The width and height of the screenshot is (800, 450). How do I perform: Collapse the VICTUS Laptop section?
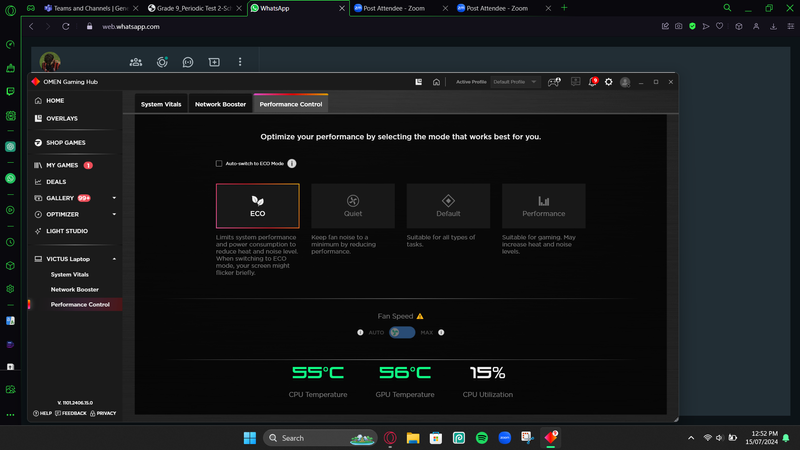(x=114, y=259)
